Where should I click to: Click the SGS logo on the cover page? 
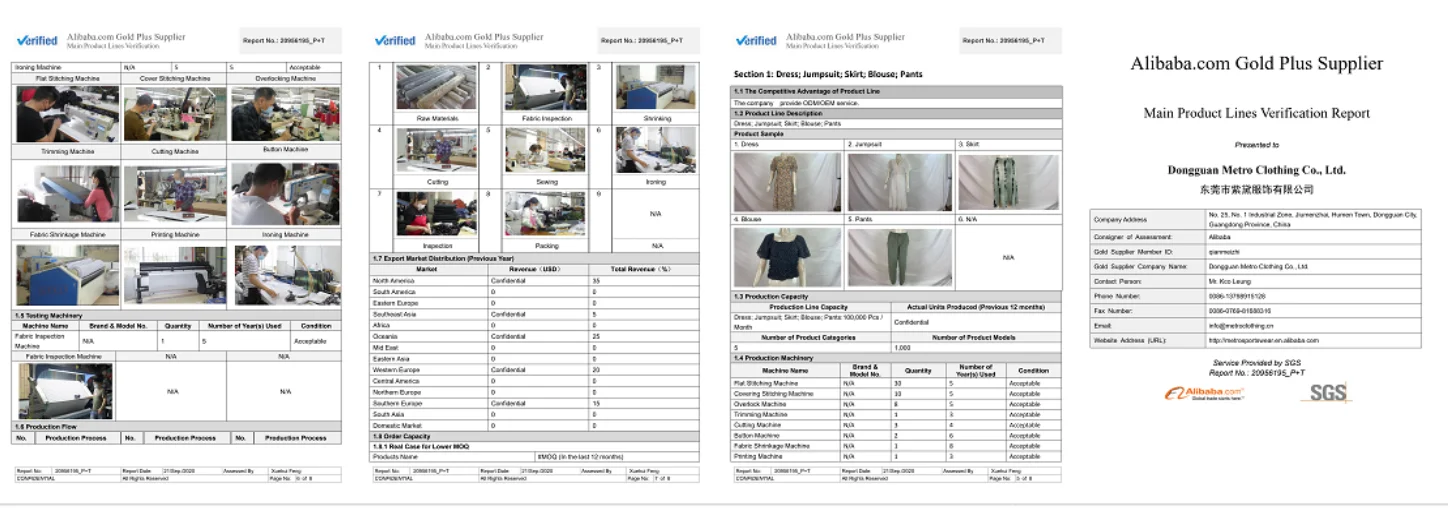1329,392
